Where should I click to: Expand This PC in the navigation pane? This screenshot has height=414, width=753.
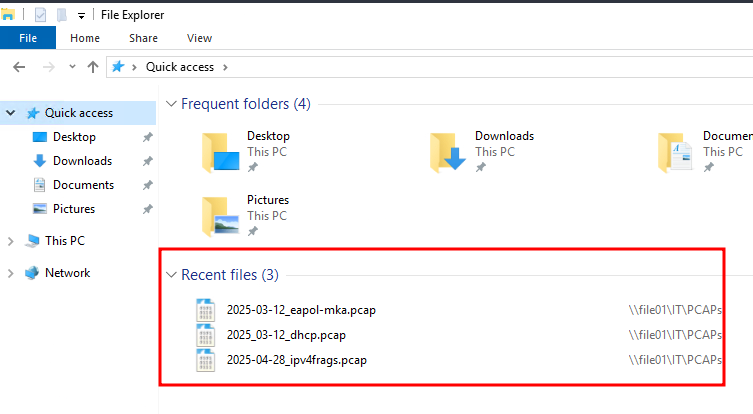(10, 241)
